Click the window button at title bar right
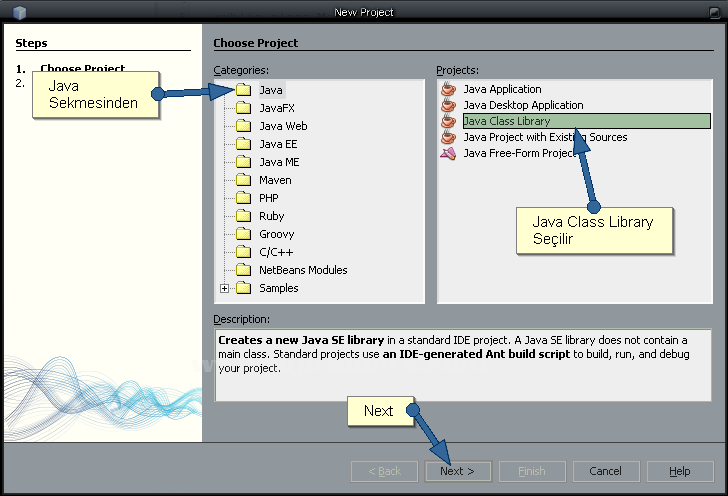The width and height of the screenshot is (728, 496). 715,13
